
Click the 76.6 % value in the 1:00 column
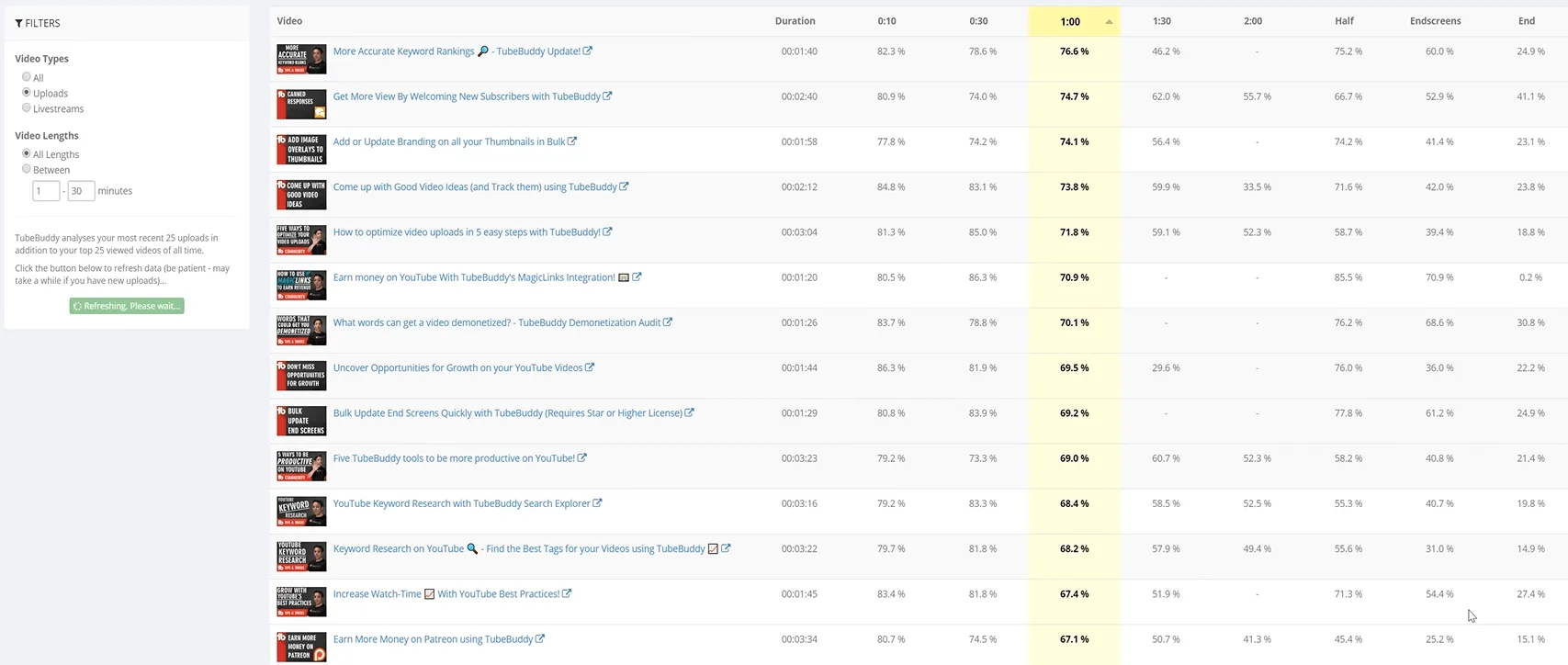click(x=1074, y=51)
